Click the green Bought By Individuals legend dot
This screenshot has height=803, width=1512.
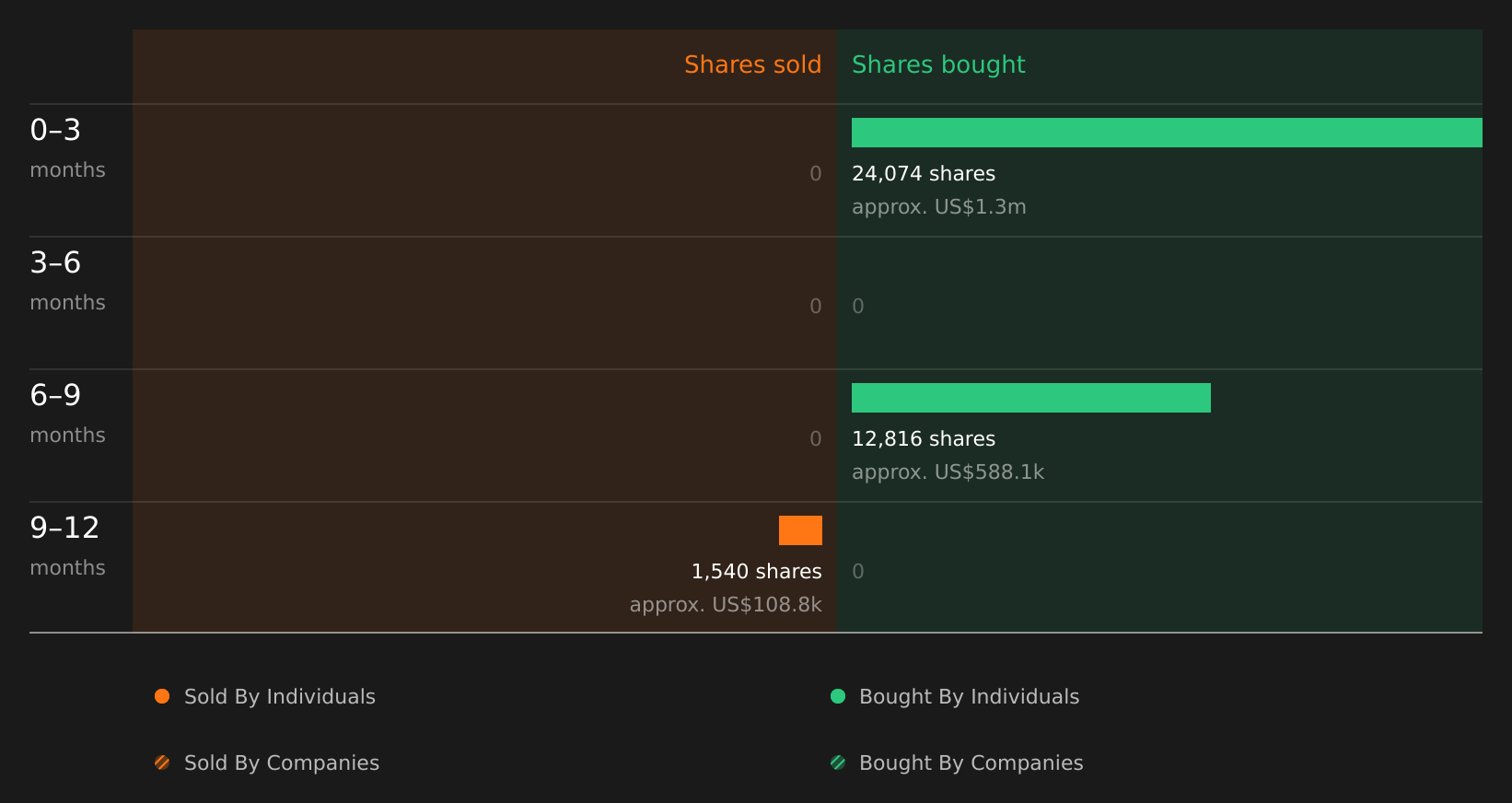[x=838, y=696]
